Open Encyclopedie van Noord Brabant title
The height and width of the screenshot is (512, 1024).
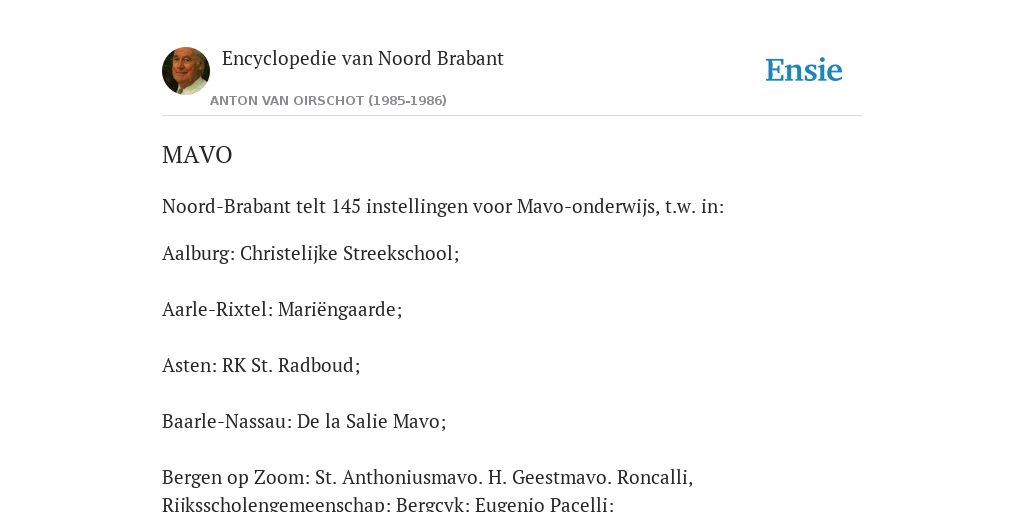pyautogui.click(x=362, y=58)
